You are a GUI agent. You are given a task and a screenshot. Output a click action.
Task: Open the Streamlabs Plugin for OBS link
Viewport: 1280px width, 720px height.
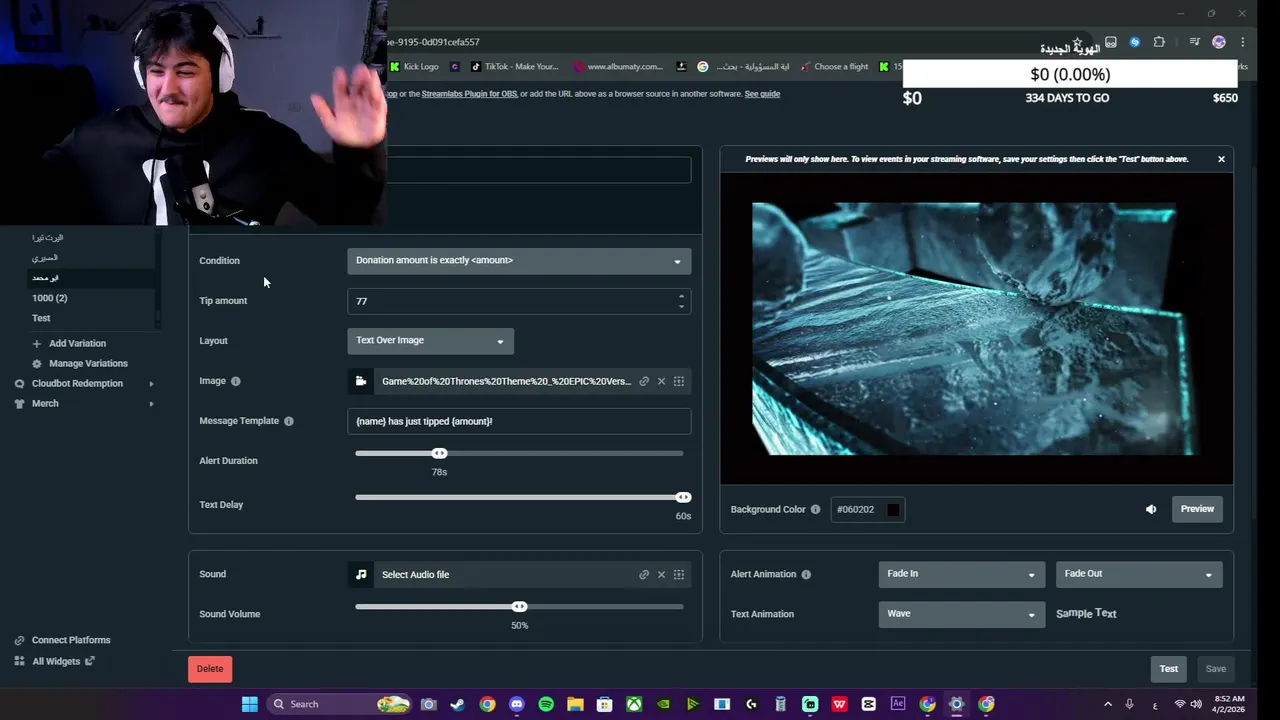pos(469,94)
